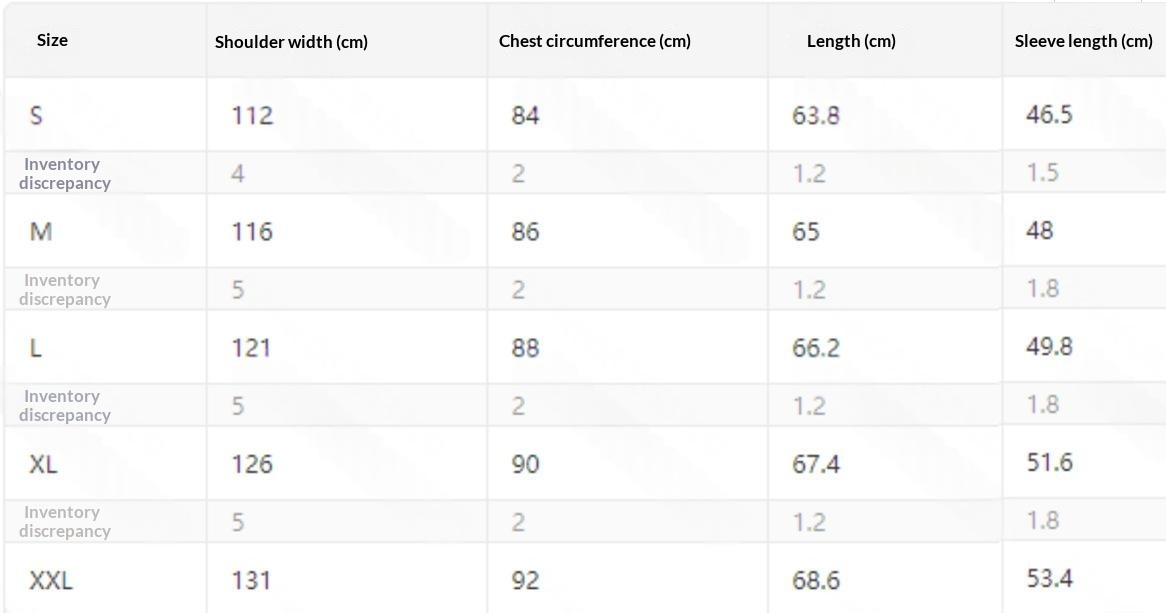This screenshot has width=1166, height=613.
Task: Select the Inventory discrepancy label below S
Action: pyautogui.click(x=65, y=173)
